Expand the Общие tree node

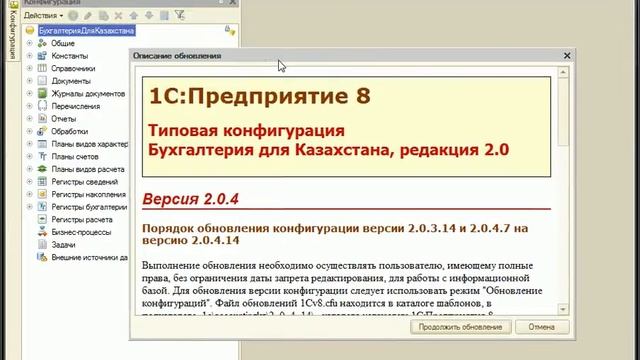(x=29, y=43)
